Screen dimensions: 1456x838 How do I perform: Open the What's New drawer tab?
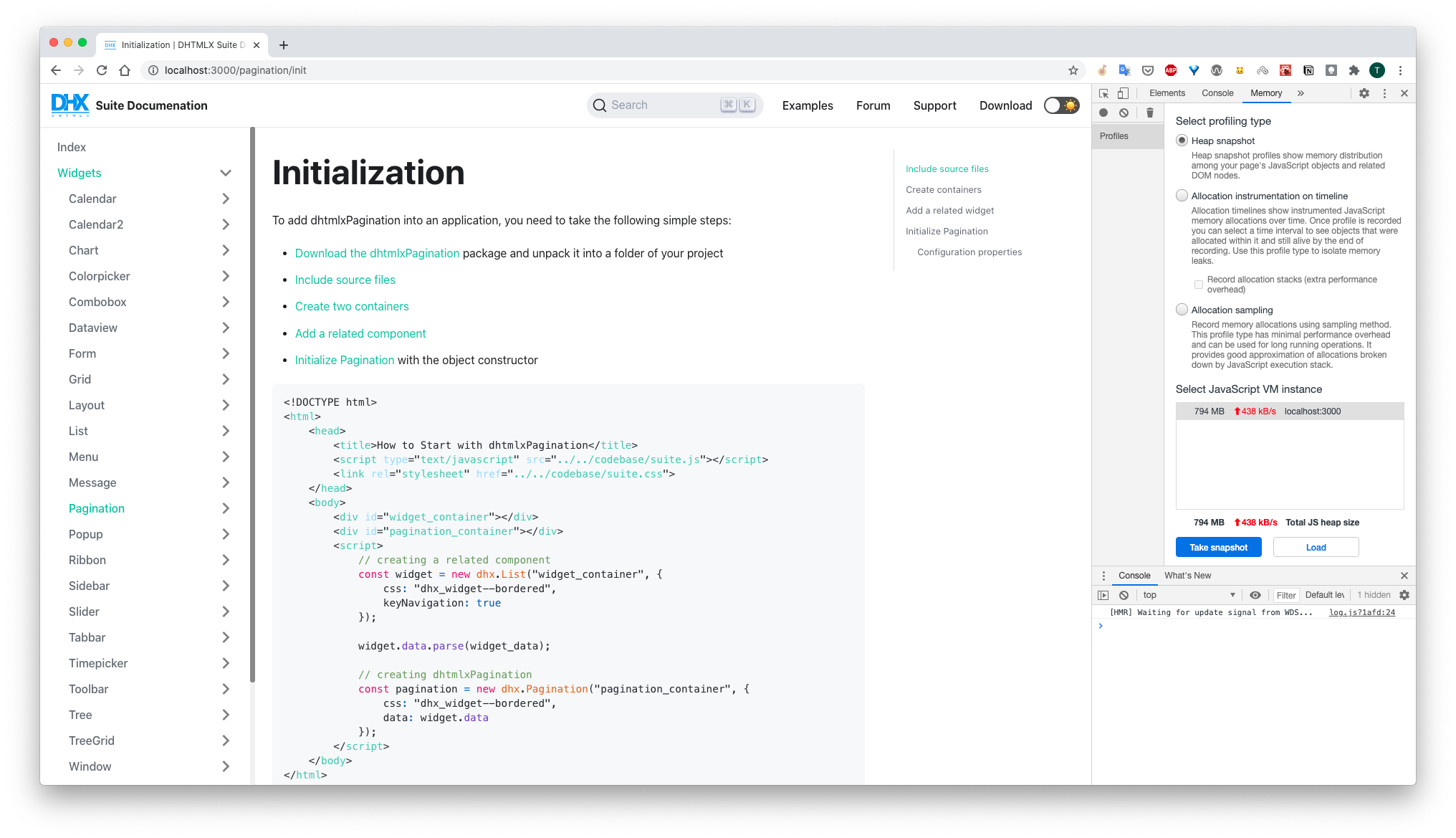(x=1187, y=576)
